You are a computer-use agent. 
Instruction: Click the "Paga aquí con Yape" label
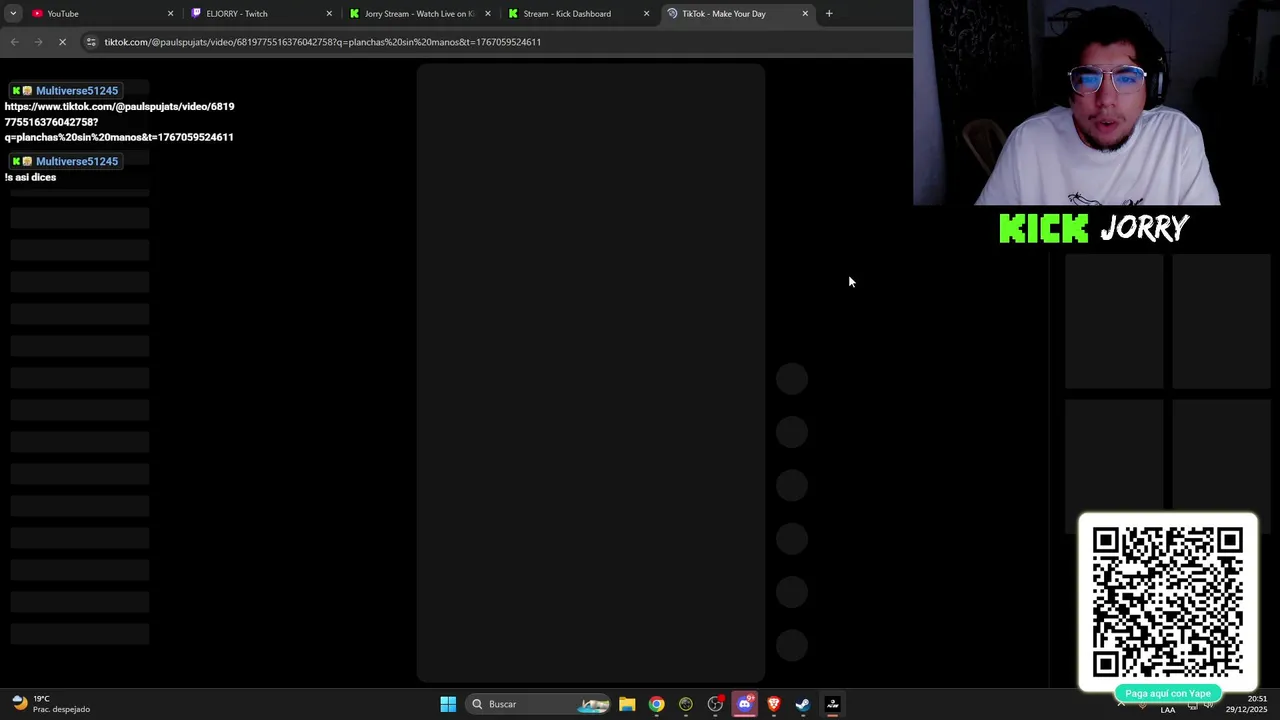tap(1168, 693)
